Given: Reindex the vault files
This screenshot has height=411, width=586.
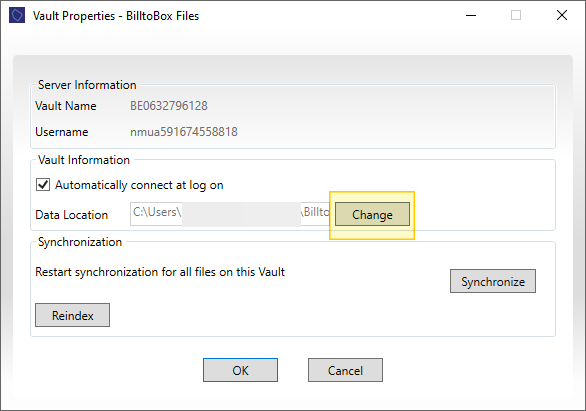Looking at the screenshot, I should pos(73,315).
